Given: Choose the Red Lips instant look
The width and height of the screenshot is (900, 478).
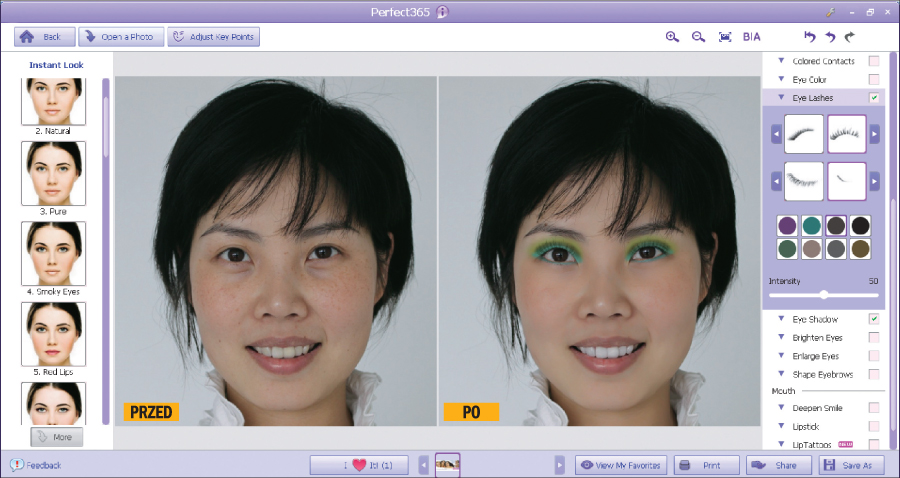Looking at the screenshot, I should (x=53, y=335).
